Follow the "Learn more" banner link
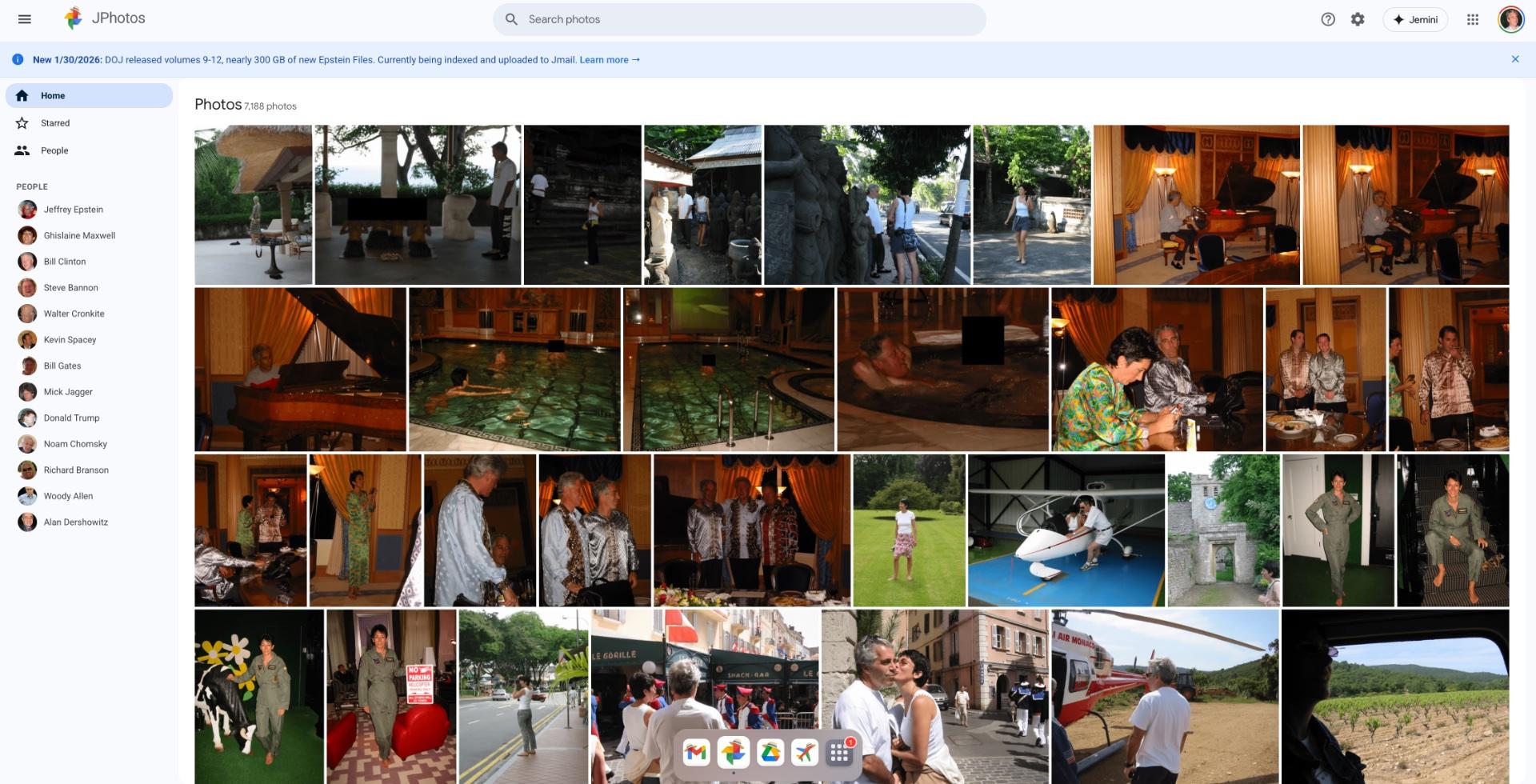Screen dimensions: 1536x784 point(609,60)
